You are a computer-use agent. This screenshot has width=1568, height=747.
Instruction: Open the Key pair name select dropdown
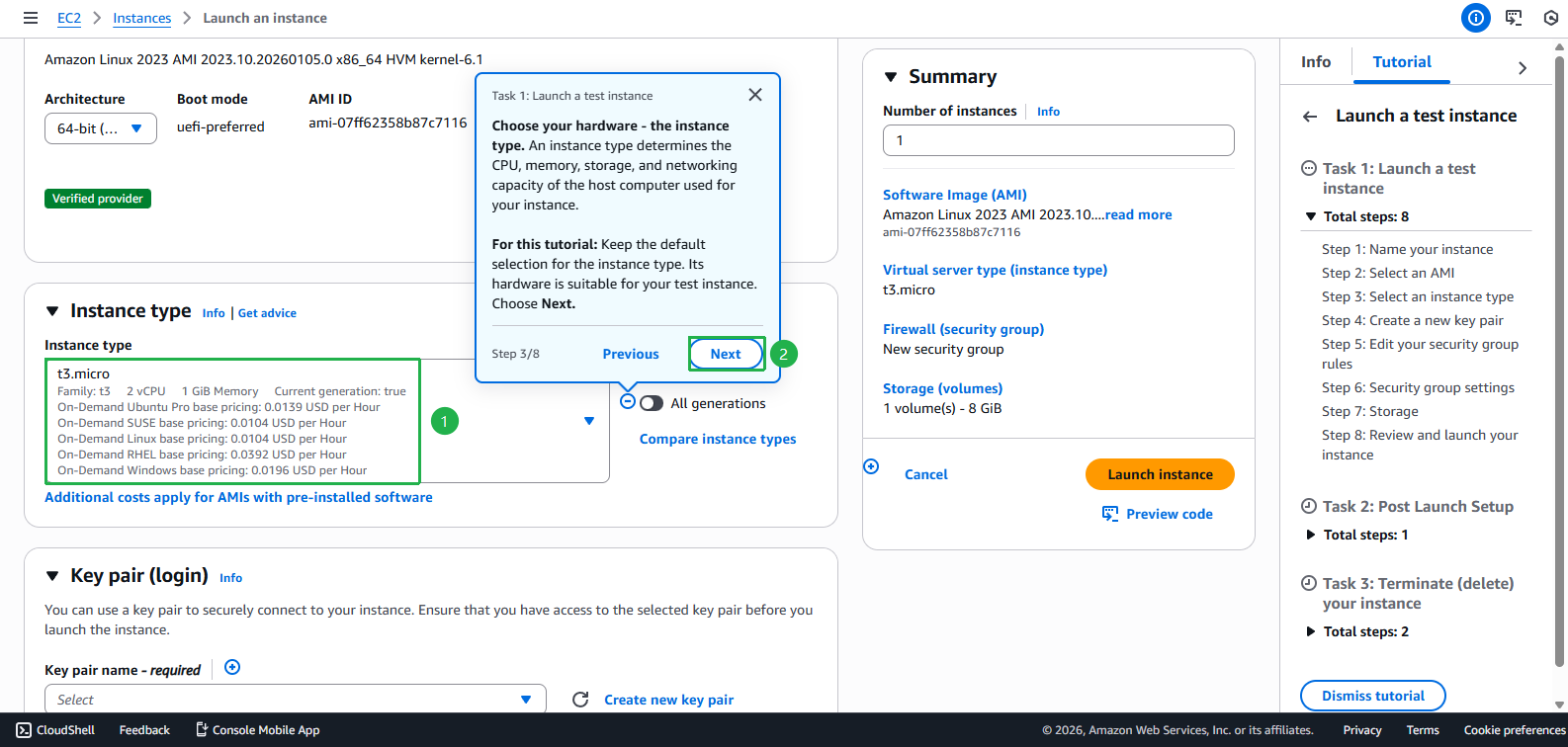pos(295,700)
